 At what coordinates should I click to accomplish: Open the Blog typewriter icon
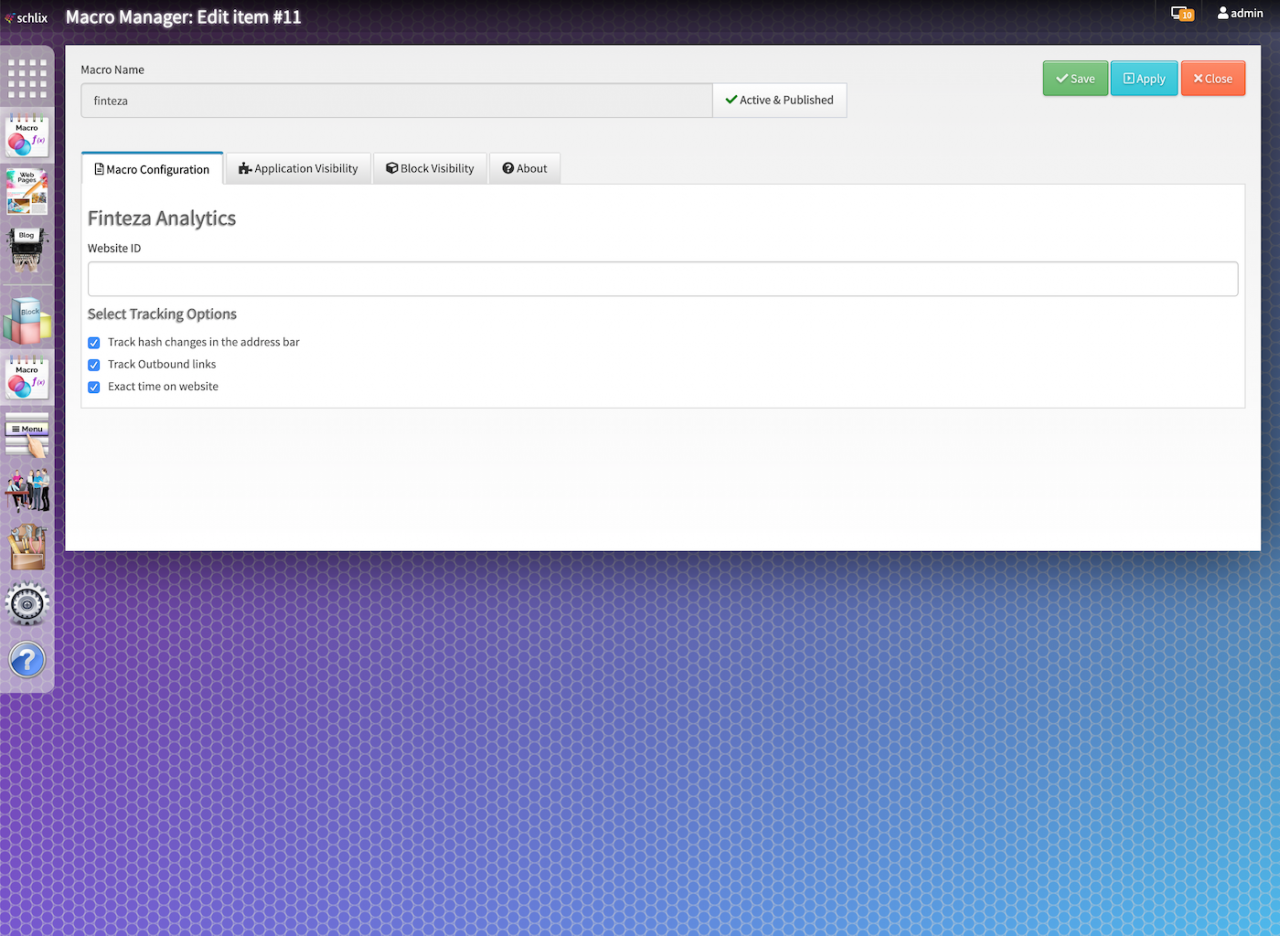(x=27, y=249)
